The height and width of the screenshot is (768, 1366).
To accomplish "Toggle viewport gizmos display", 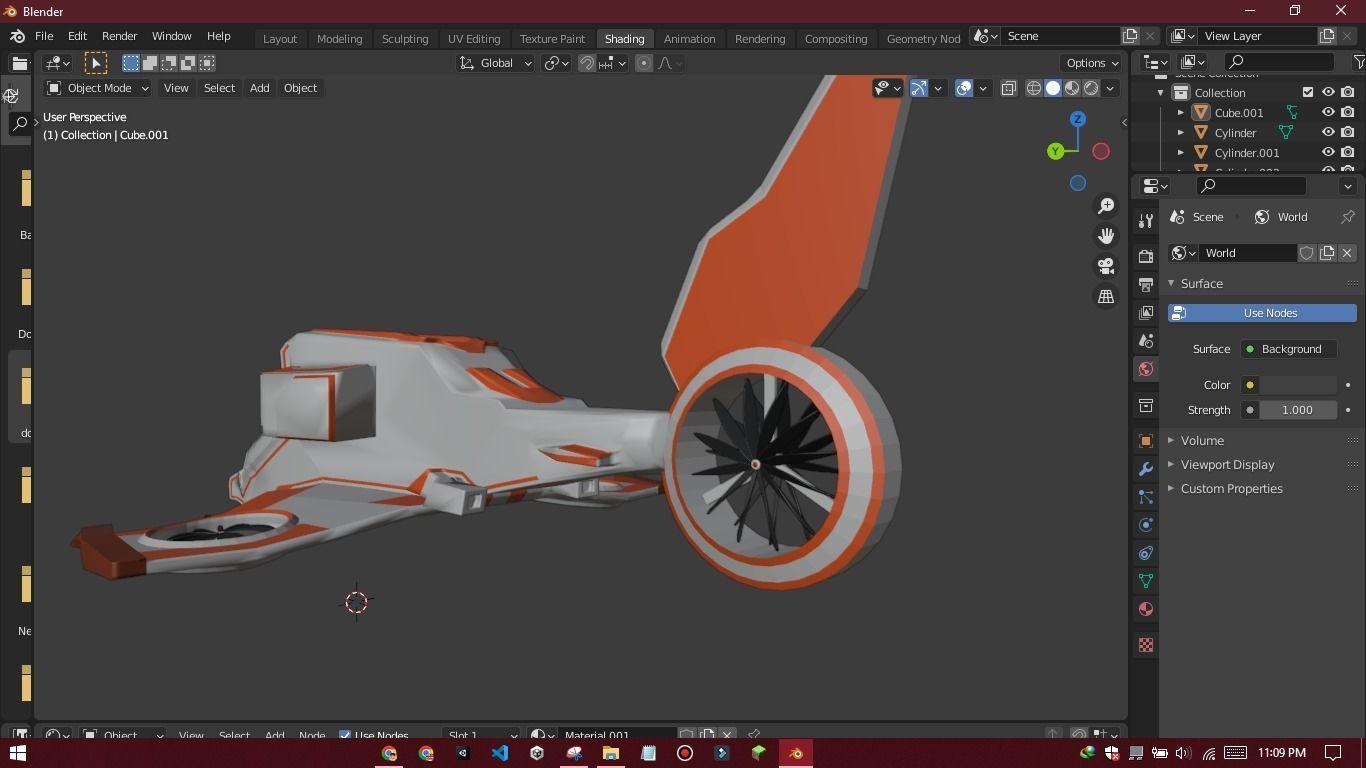I will click(x=919, y=88).
